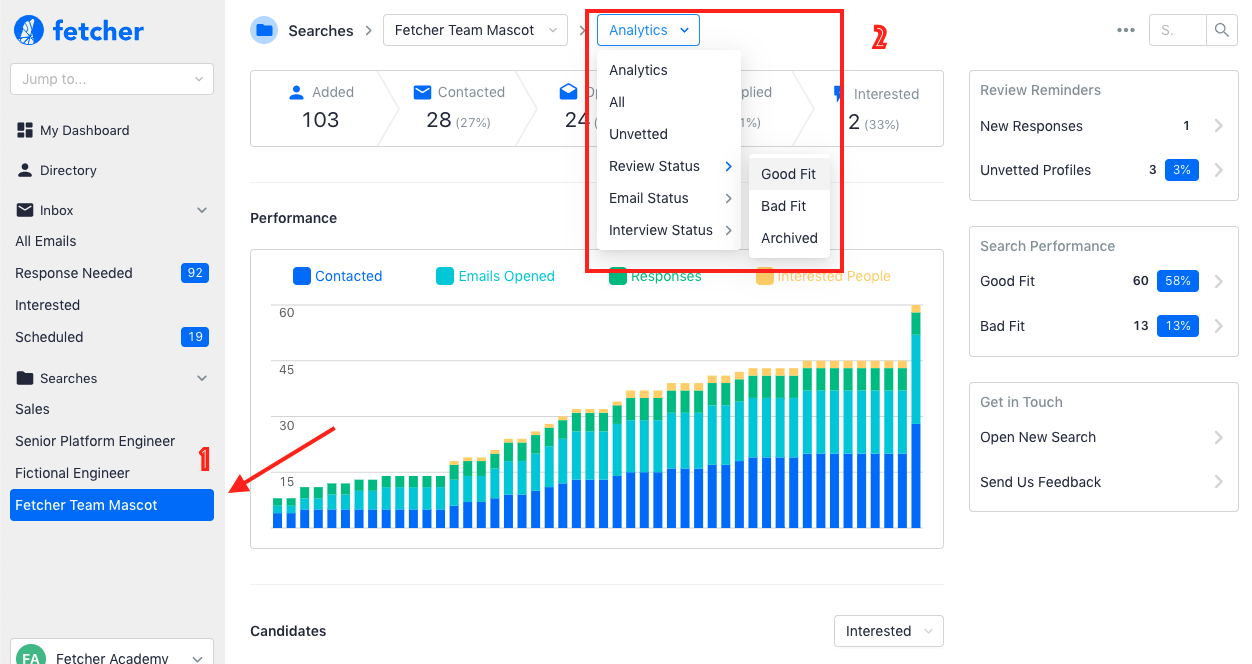Screen dimensions: 1252x664
Task: Click the Contacted envelope icon
Action: point(421,92)
